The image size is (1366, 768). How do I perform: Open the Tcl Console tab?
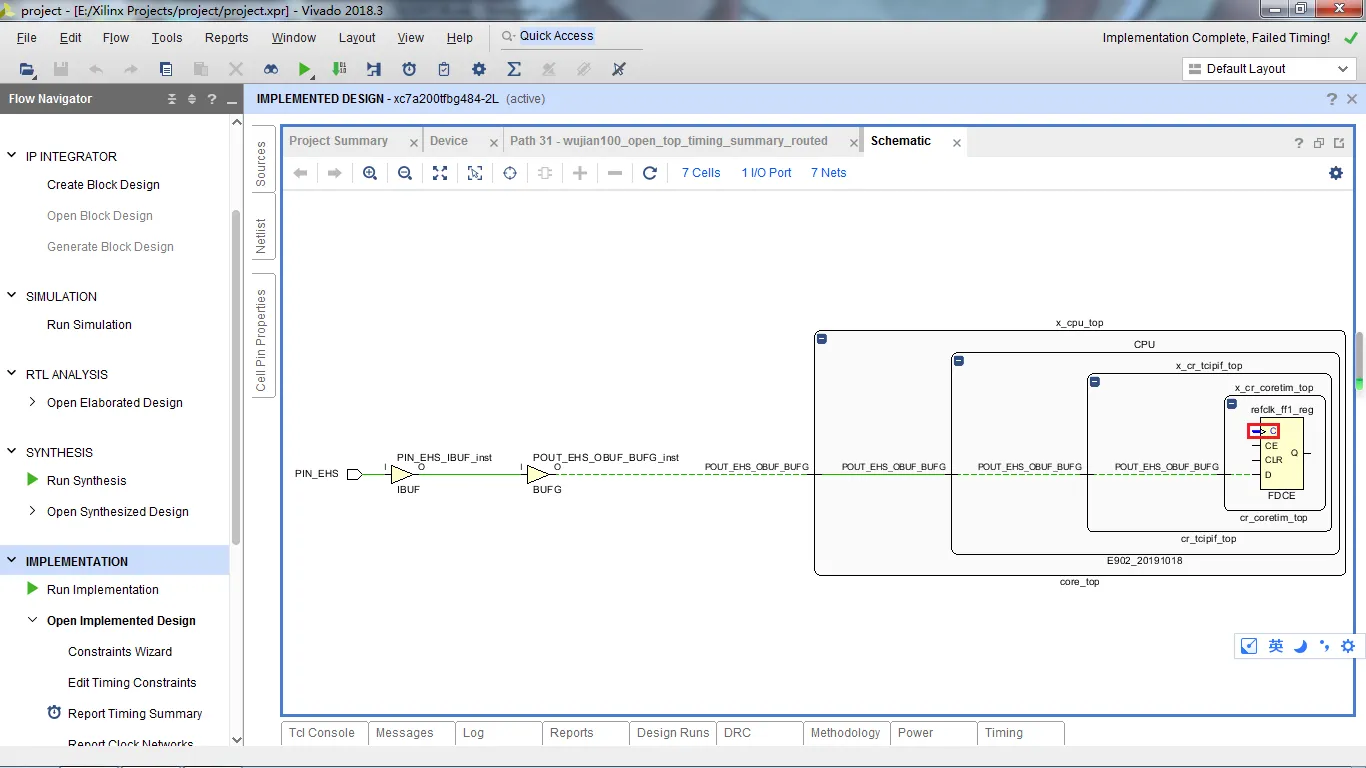[322, 733]
